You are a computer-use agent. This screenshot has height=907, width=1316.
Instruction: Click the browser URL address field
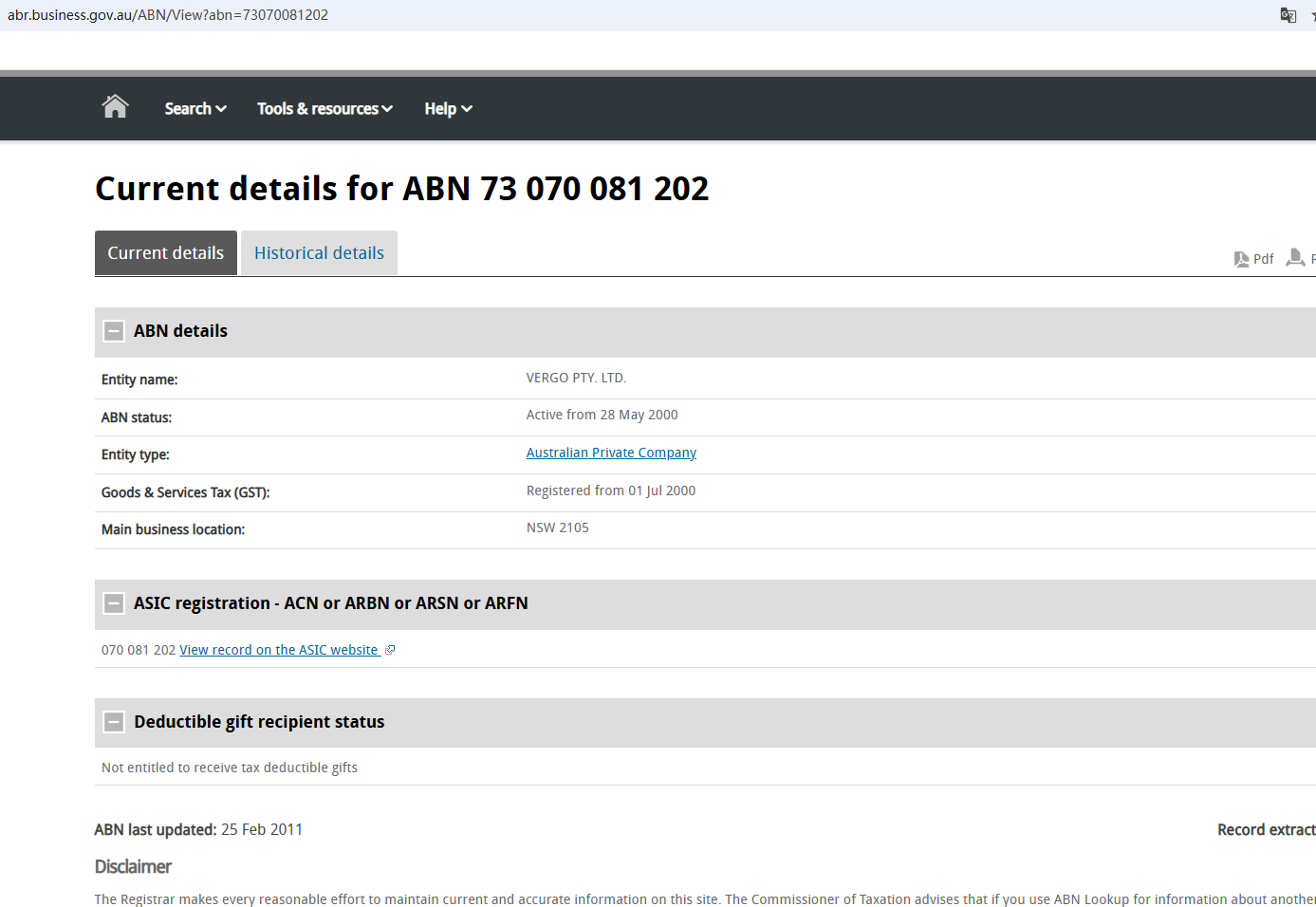click(569, 15)
